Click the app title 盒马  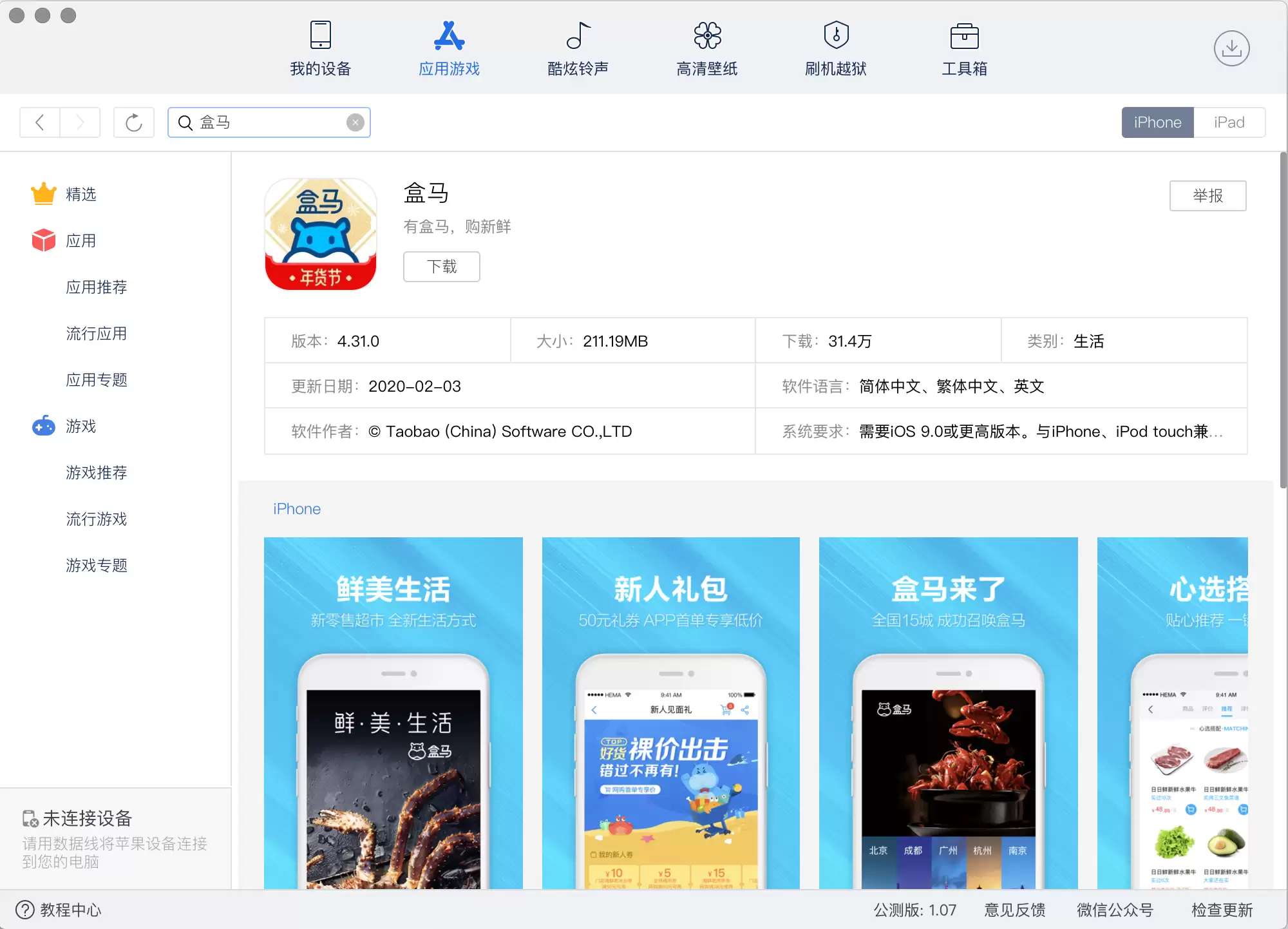(426, 193)
